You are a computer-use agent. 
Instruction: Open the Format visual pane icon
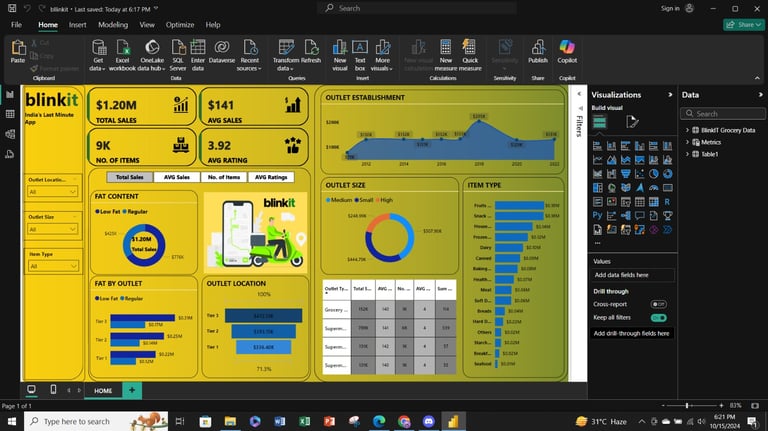click(632, 121)
